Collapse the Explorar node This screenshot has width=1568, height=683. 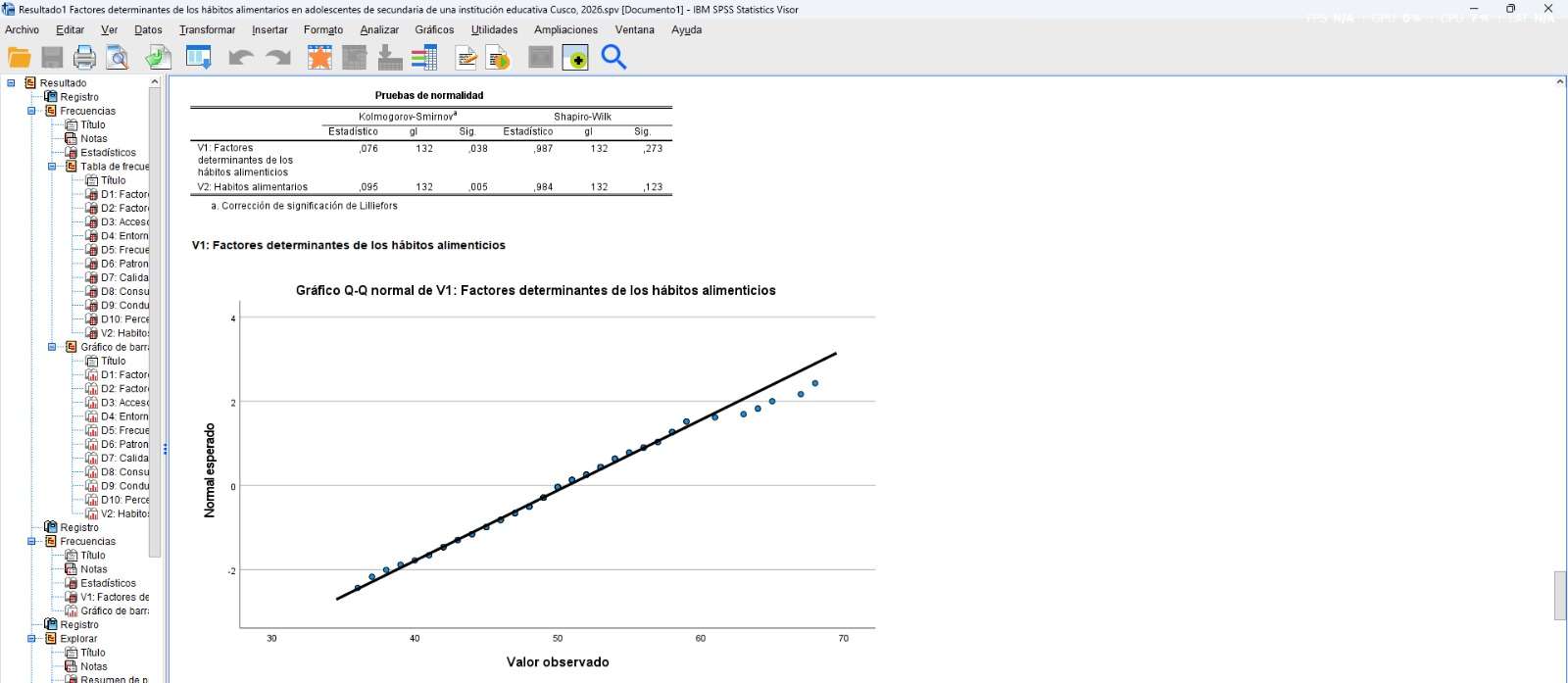[31, 639]
